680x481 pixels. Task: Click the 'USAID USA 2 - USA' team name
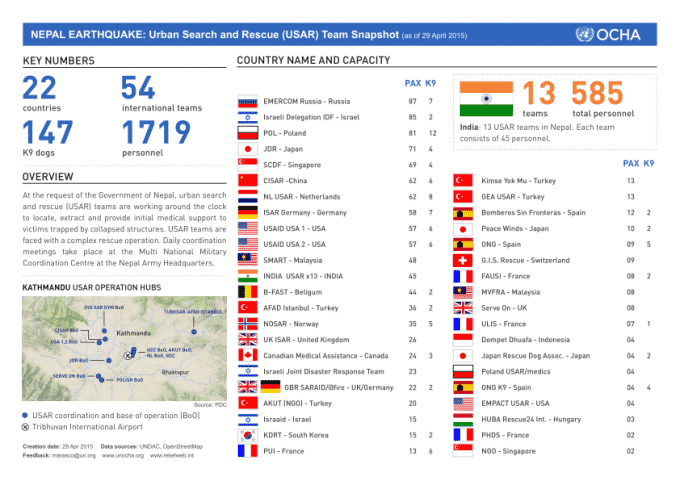294,245
